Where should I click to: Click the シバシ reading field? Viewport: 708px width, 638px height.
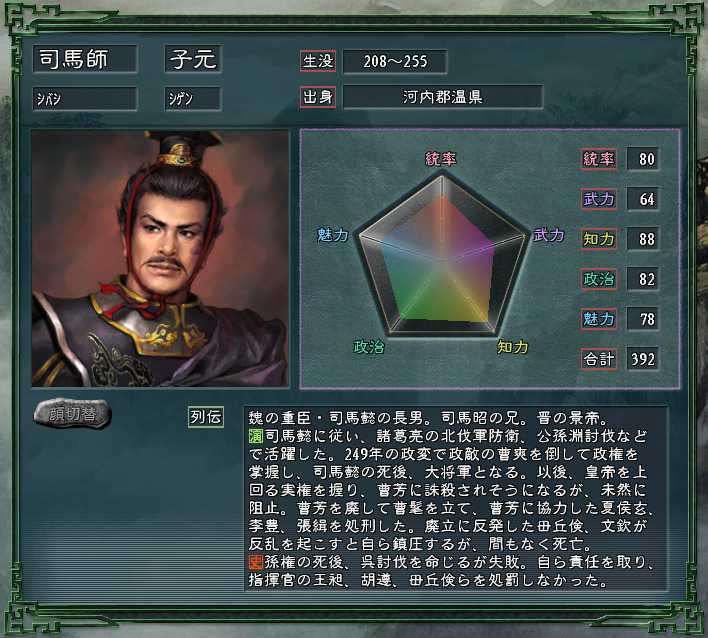click(85, 98)
